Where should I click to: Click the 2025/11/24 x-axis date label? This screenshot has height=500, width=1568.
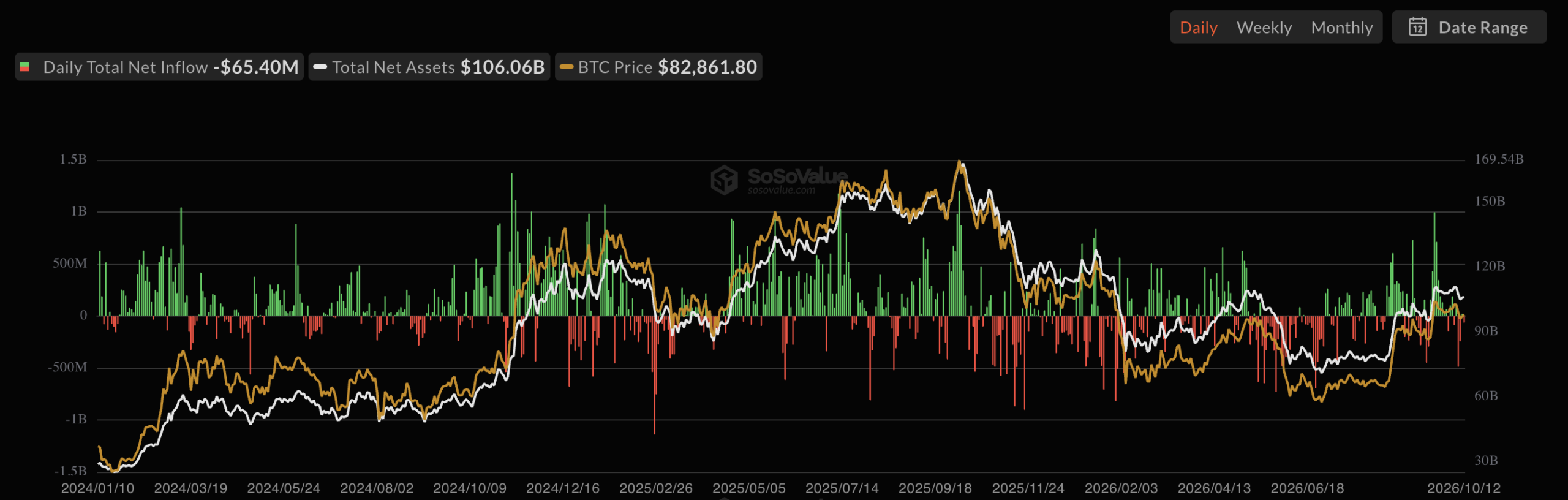(1028, 488)
